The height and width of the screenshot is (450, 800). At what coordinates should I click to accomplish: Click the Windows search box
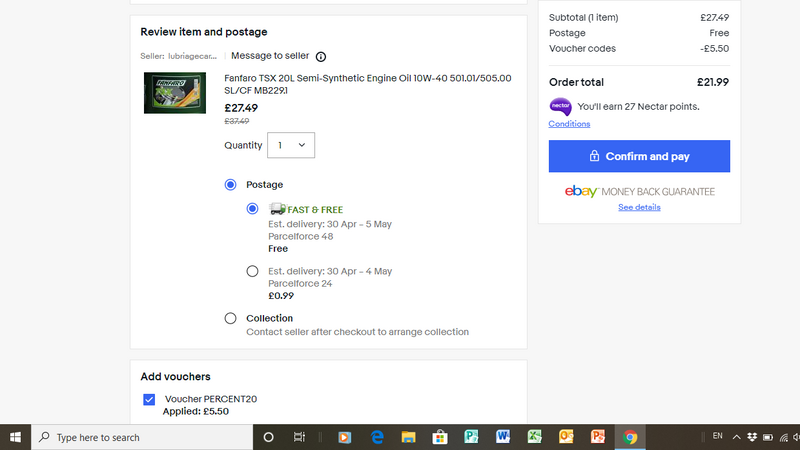point(142,437)
